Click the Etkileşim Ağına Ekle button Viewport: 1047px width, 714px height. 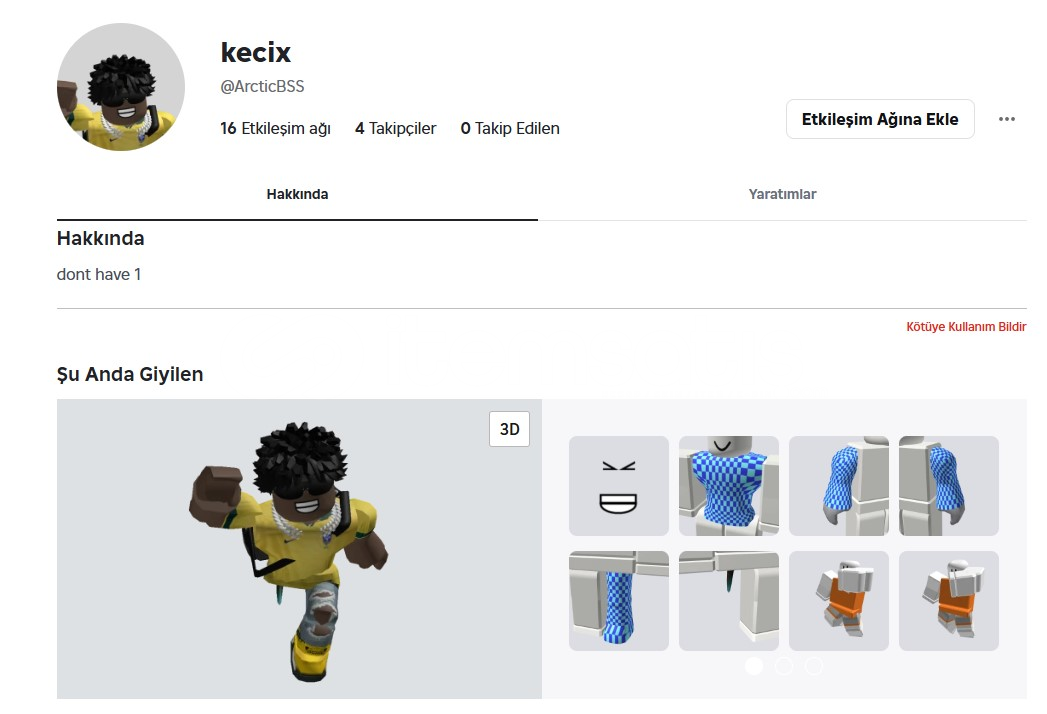tap(880, 119)
